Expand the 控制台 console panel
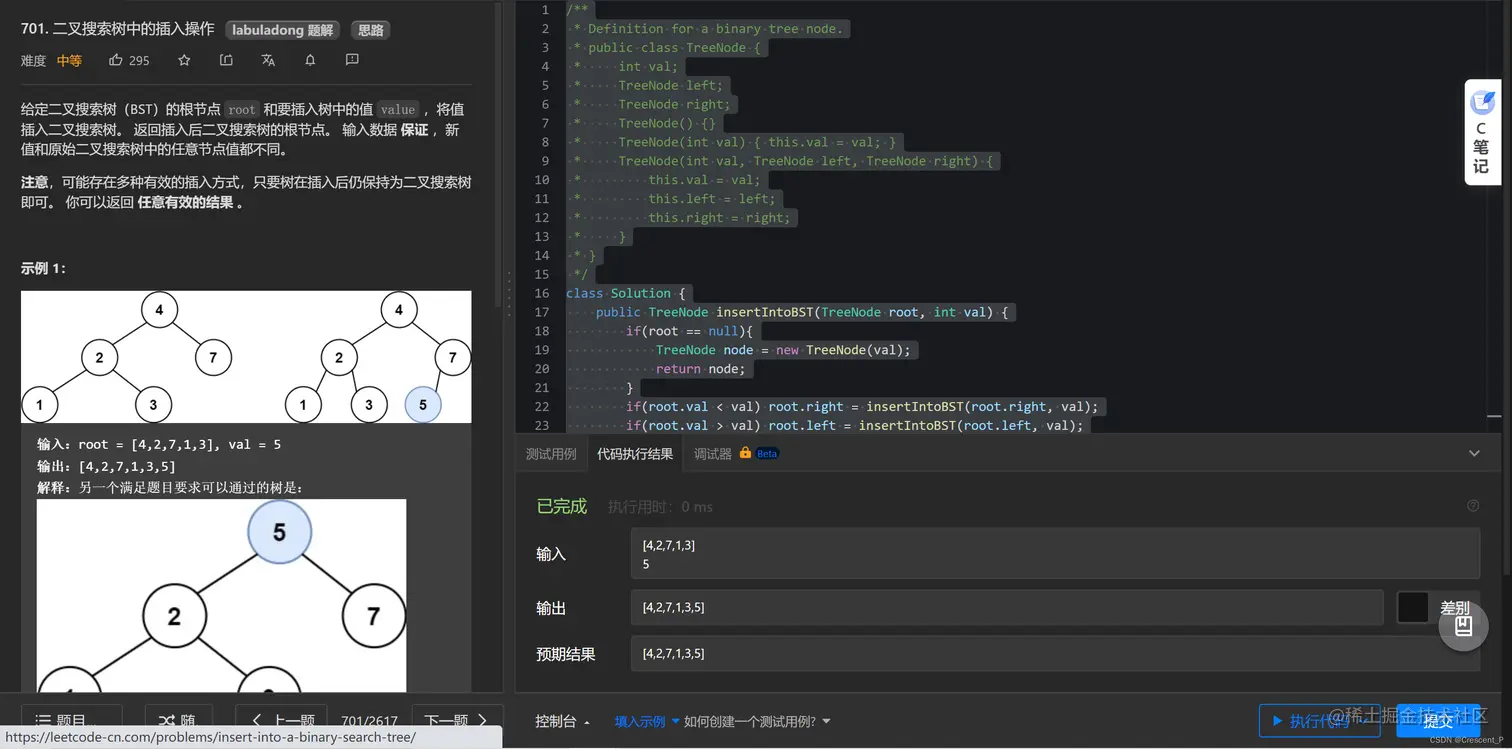Viewport: 1512px width, 749px height. coord(562,721)
